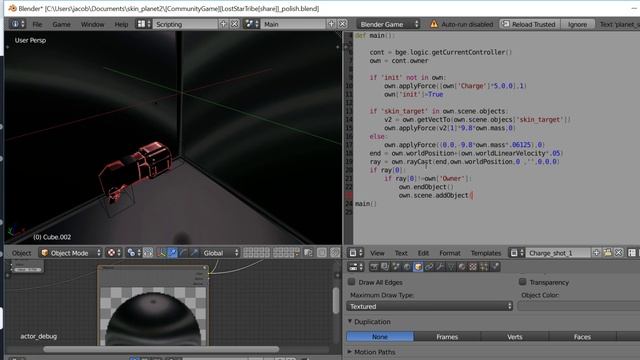Viewport: 640px width, 360px height.
Task: Toggle the 3D manipulator widget button
Action: point(162,253)
